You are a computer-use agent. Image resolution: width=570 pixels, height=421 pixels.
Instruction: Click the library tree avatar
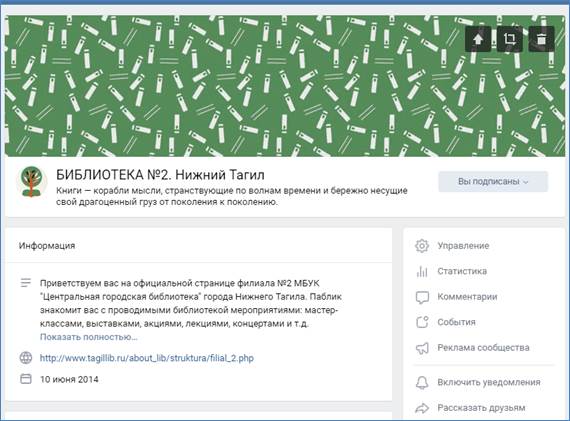point(32,181)
